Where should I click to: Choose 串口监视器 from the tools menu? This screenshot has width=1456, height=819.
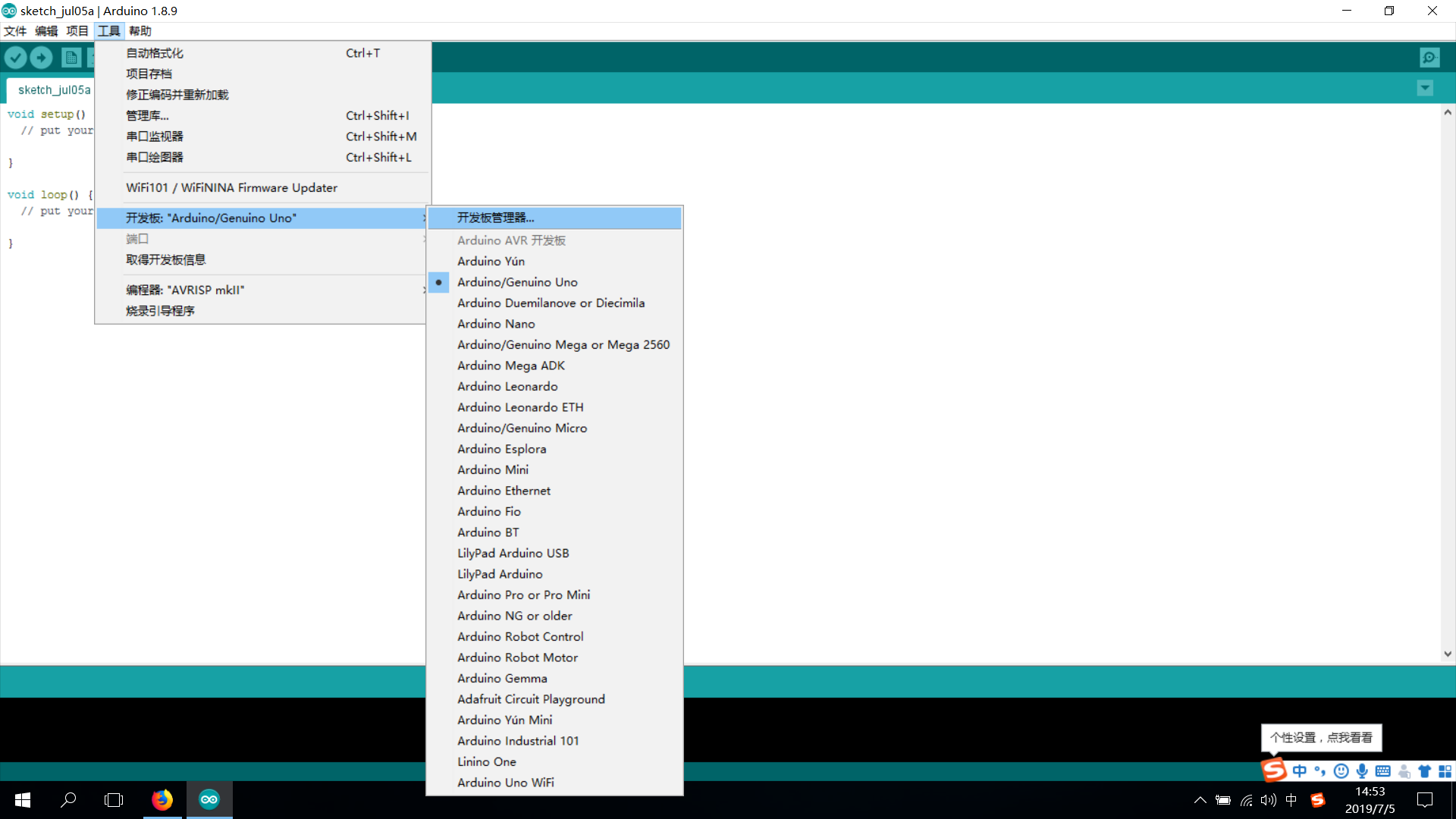coord(155,136)
